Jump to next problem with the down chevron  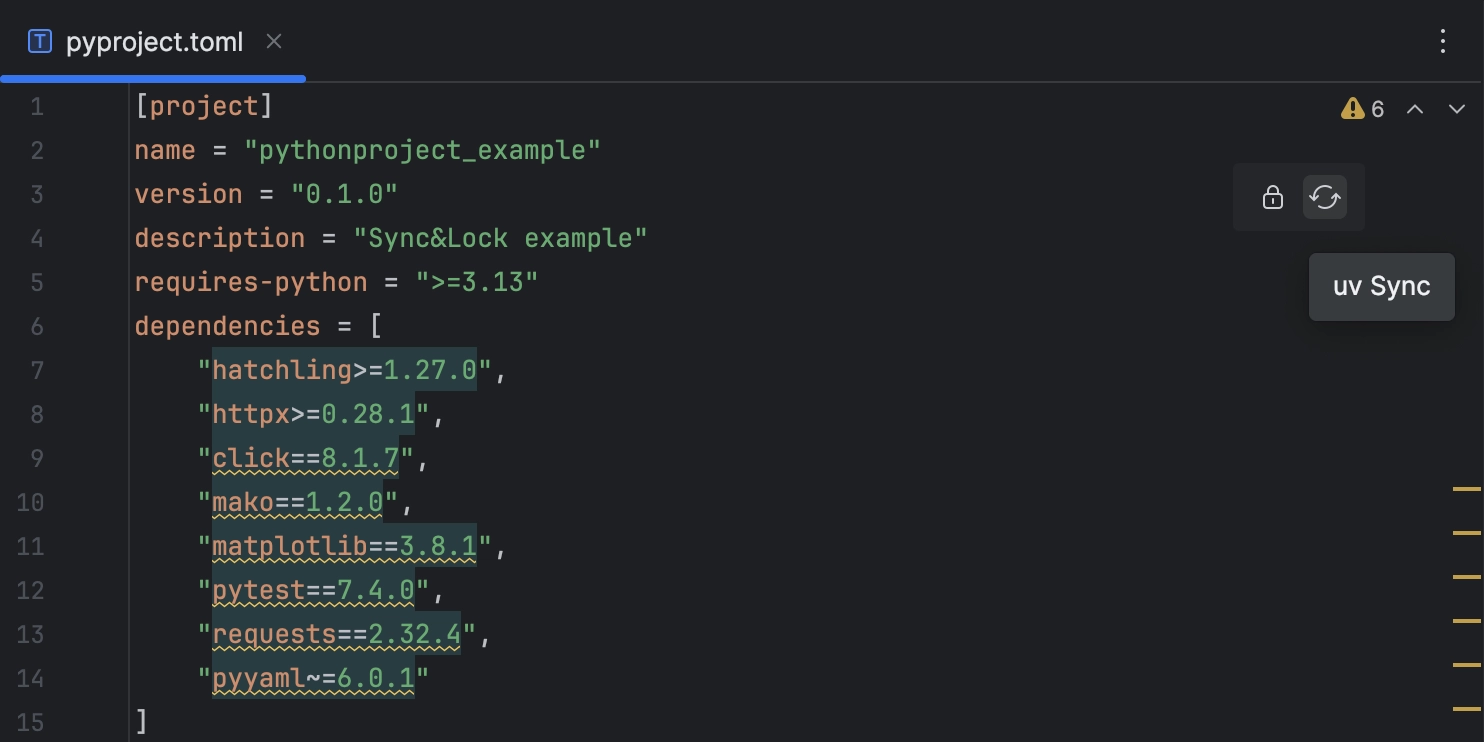(x=1456, y=108)
